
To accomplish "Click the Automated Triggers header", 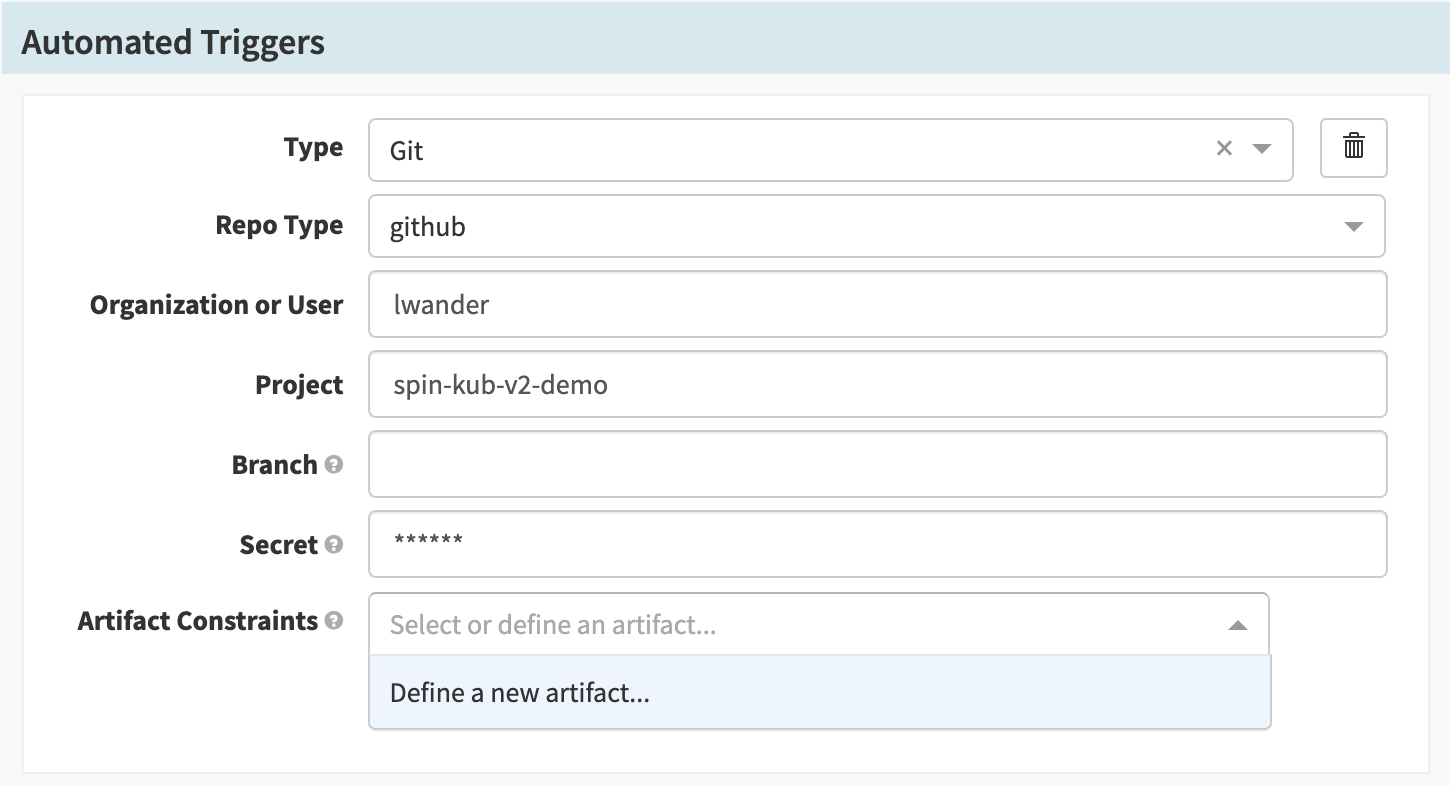I will tap(172, 42).
